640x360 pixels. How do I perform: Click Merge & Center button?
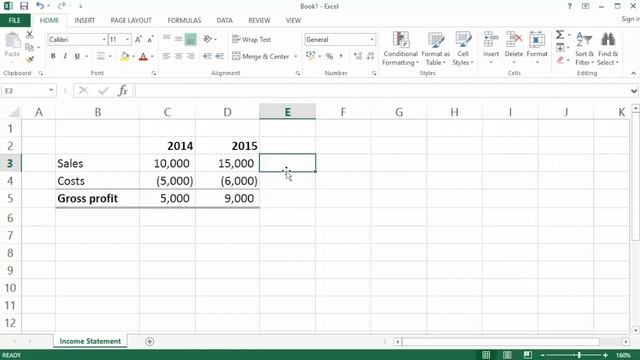pyautogui.click(x=261, y=56)
